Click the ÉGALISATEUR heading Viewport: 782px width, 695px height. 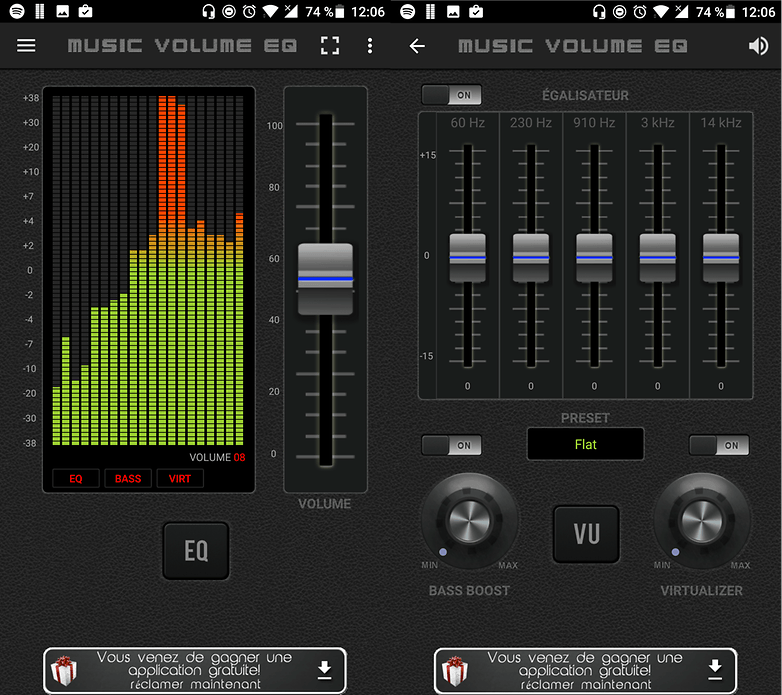pos(585,95)
